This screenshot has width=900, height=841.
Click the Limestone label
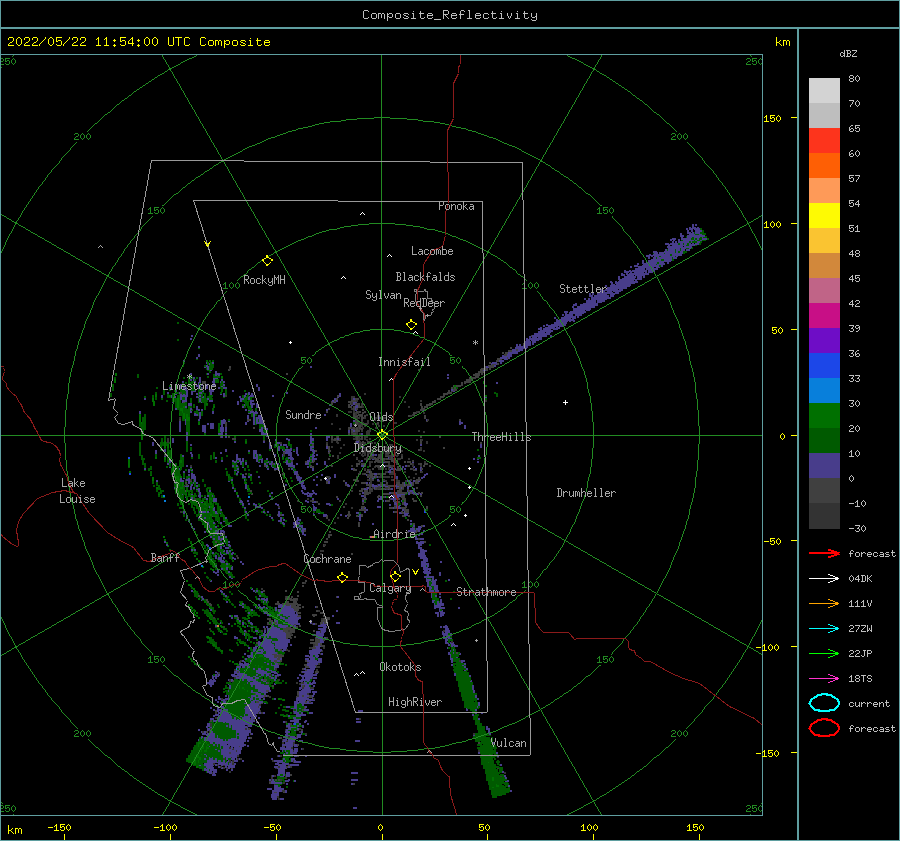click(189, 386)
